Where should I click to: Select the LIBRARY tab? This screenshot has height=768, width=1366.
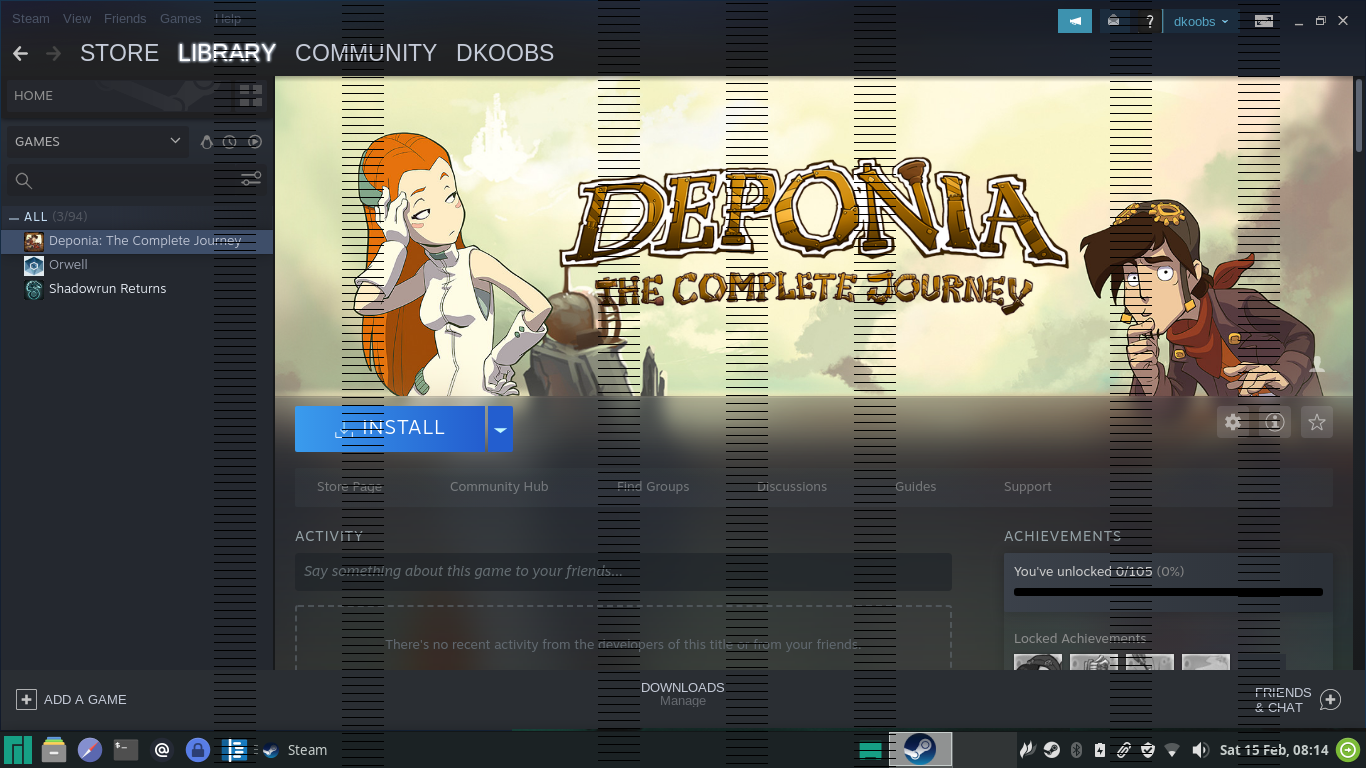227,53
